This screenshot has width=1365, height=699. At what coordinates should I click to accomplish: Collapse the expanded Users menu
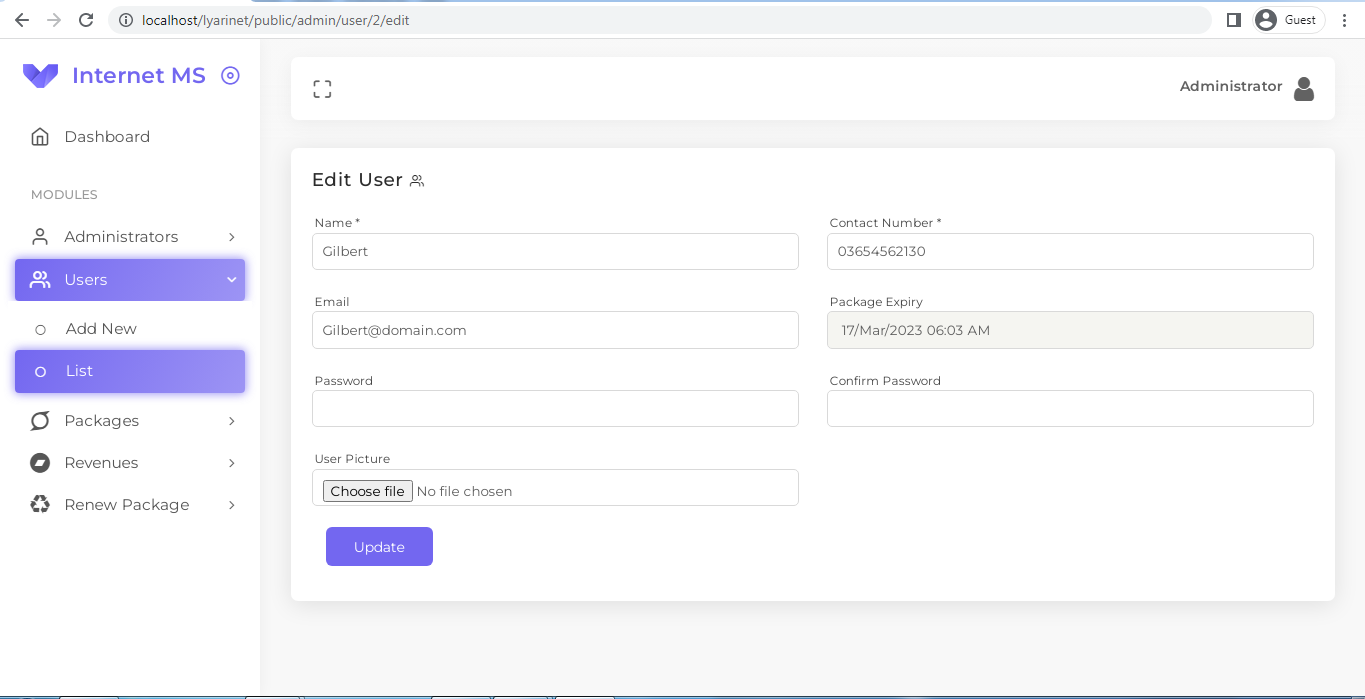coord(232,279)
